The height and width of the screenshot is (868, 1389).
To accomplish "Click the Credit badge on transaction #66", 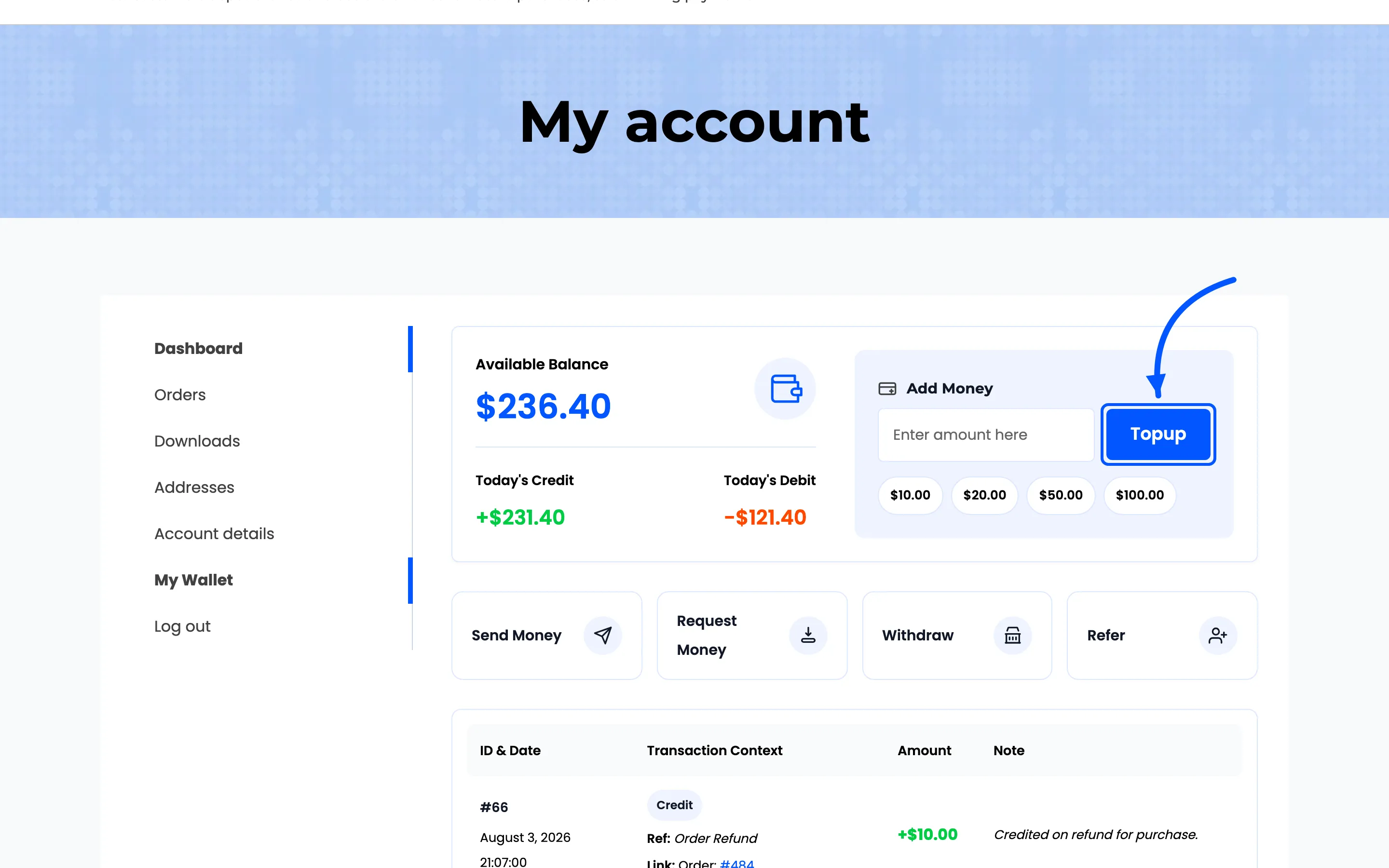I will coord(674,805).
